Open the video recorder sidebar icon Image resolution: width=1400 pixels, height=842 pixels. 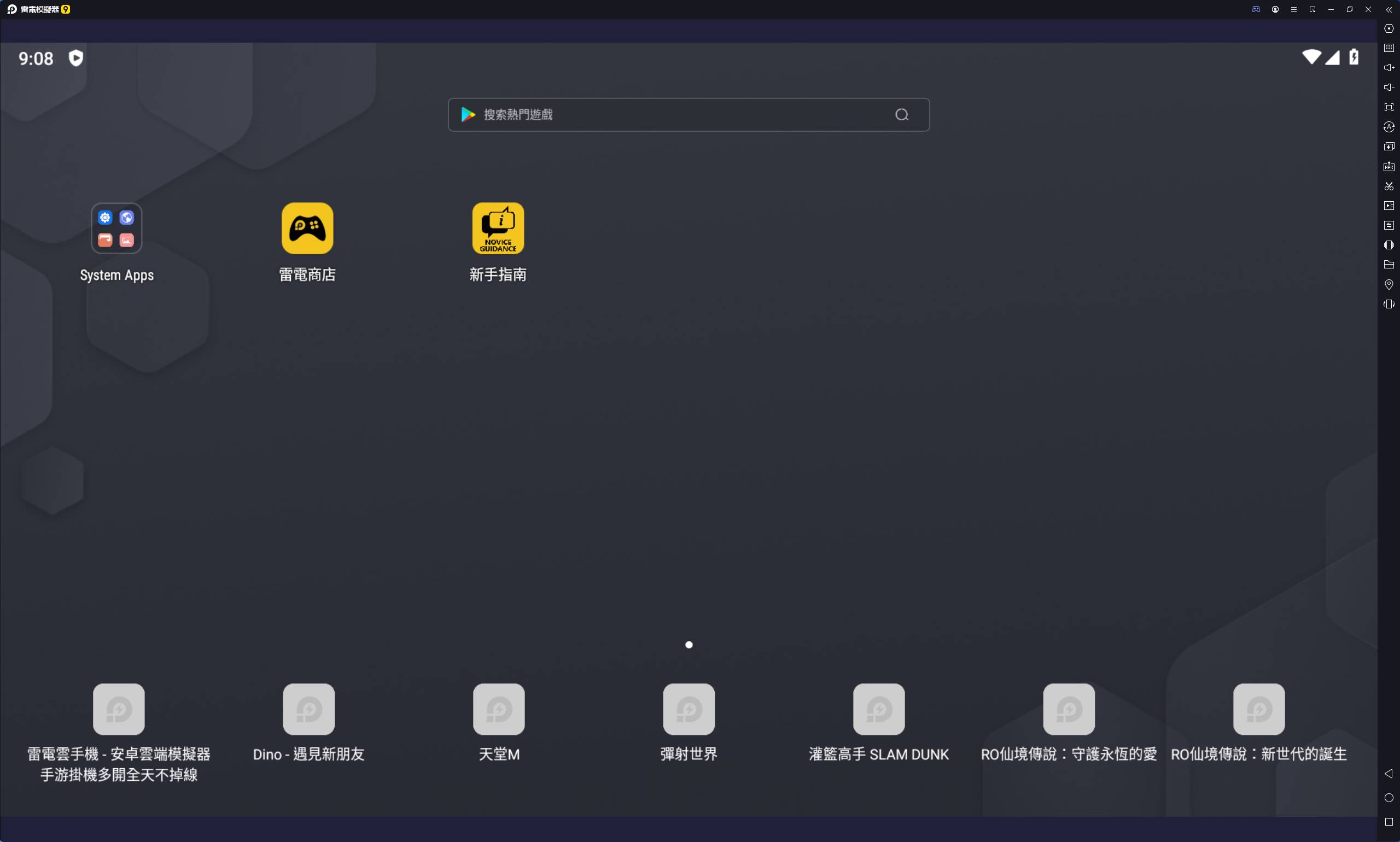(1389, 206)
